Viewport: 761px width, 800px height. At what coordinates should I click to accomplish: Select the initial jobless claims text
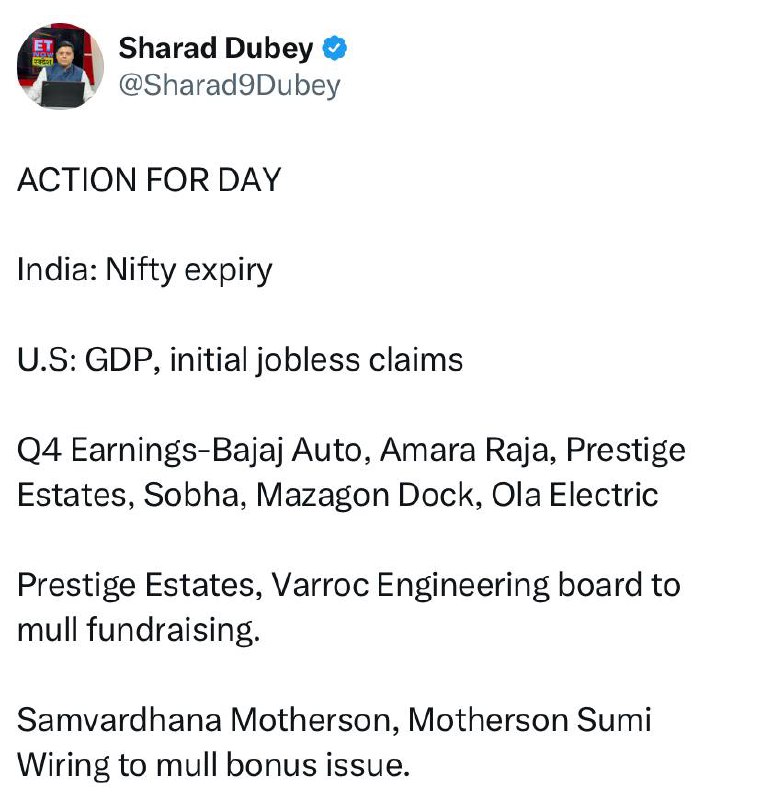pyautogui.click(x=316, y=360)
